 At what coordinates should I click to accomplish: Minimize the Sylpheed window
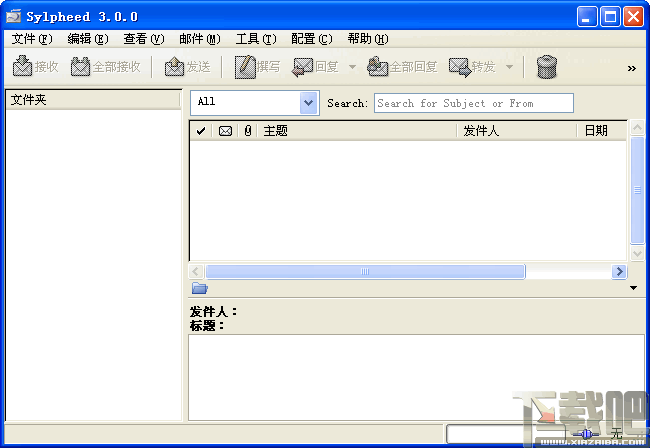click(587, 17)
